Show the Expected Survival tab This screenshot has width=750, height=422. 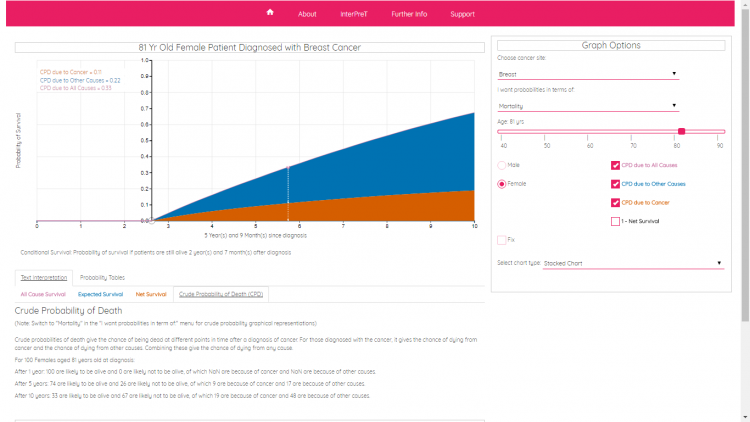click(x=100, y=294)
